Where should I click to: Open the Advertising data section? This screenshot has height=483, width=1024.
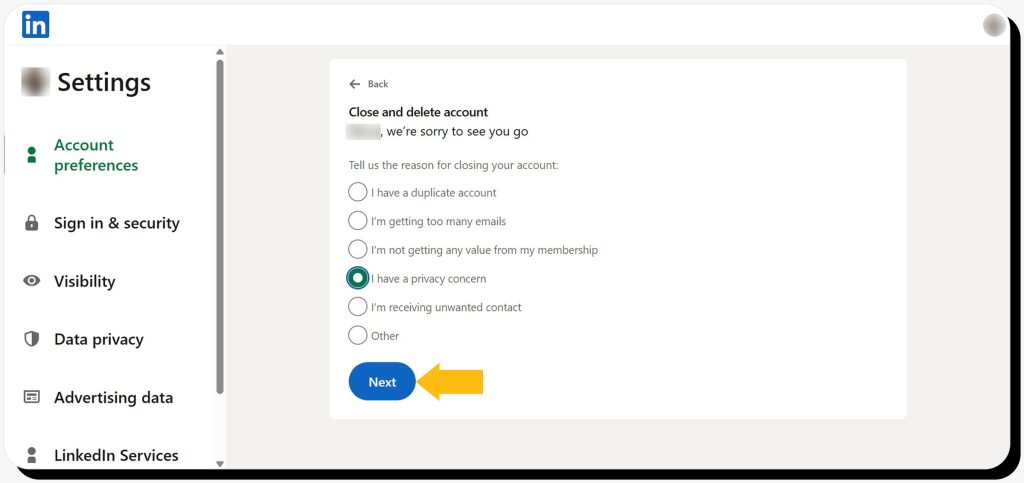tap(113, 397)
